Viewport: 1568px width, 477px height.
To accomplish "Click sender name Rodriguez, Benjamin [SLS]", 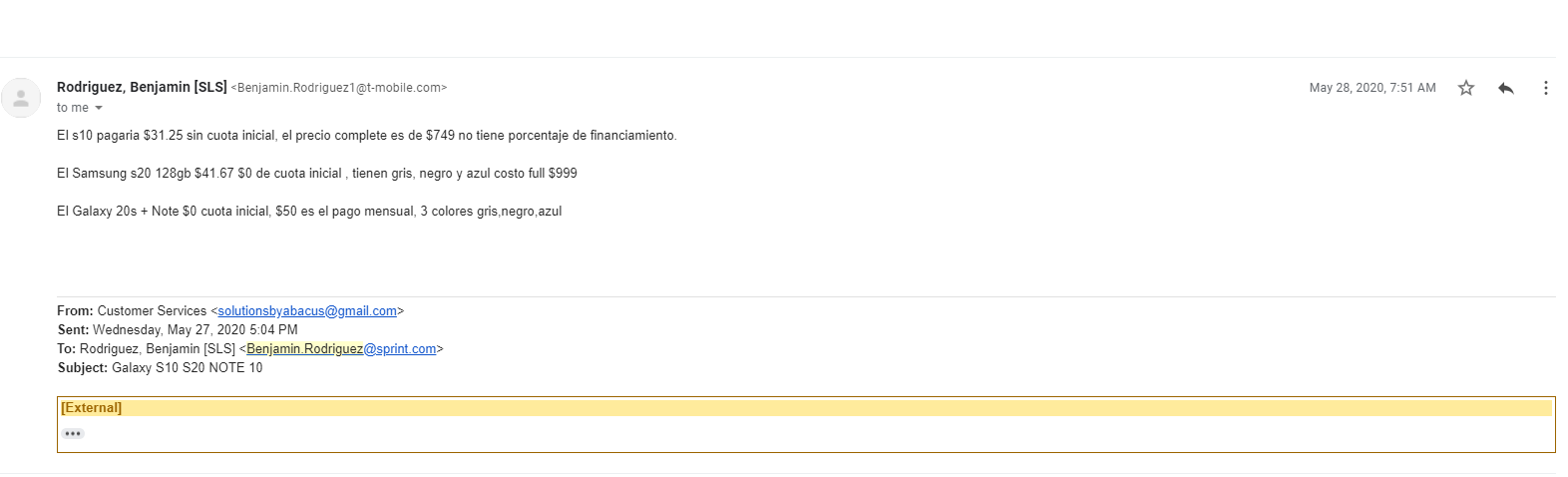I will click(x=142, y=87).
